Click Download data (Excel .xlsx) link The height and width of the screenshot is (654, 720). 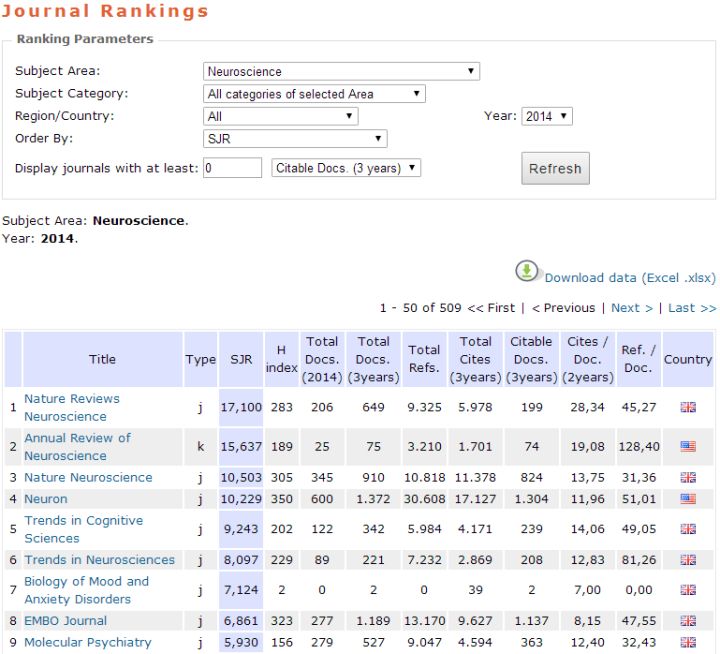click(630, 278)
